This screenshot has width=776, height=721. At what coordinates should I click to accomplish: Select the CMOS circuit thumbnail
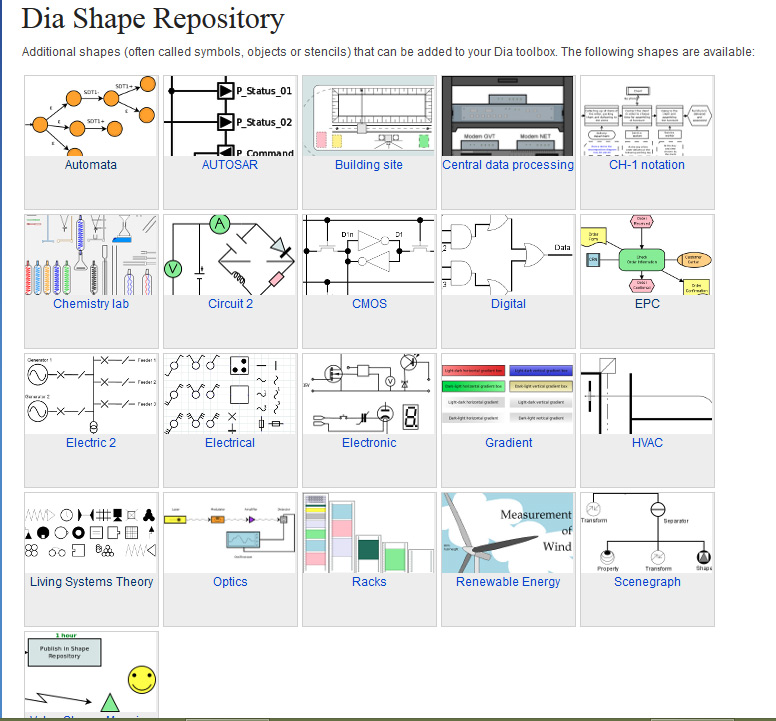click(369, 255)
